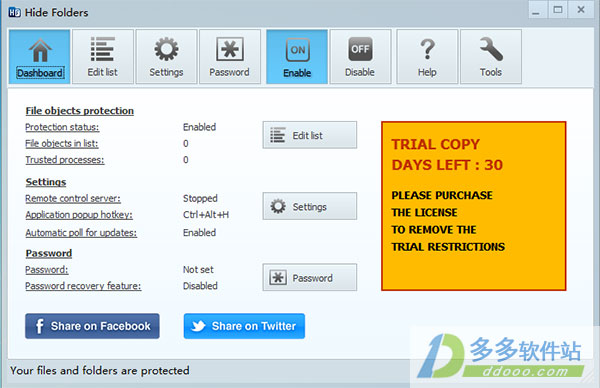The image size is (600, 388).
Task: Click the Settings button in dashboard panel
Action: [x=310, y=206]
